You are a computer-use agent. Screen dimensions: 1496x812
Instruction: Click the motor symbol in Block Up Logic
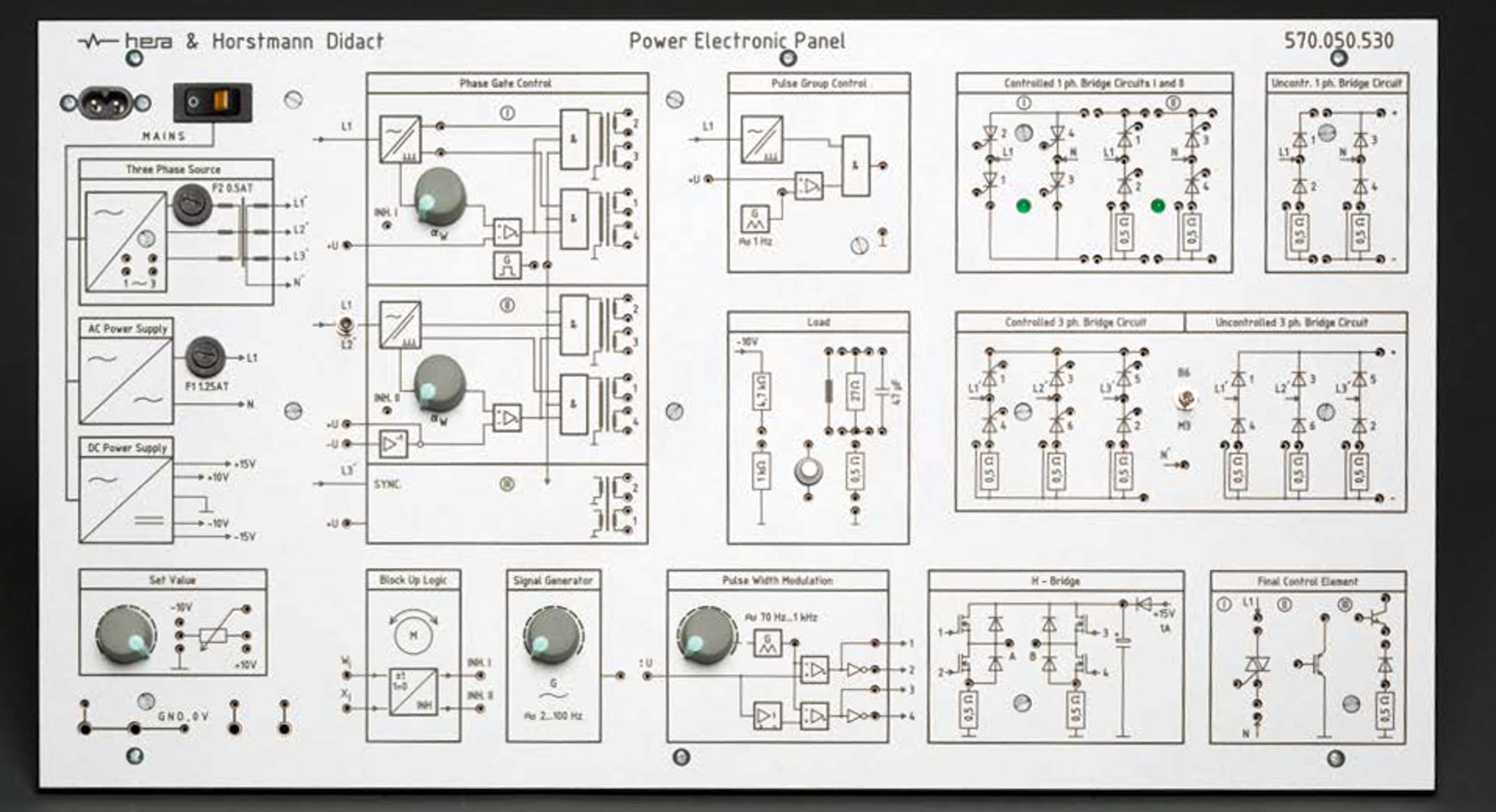tap(413, 634)
